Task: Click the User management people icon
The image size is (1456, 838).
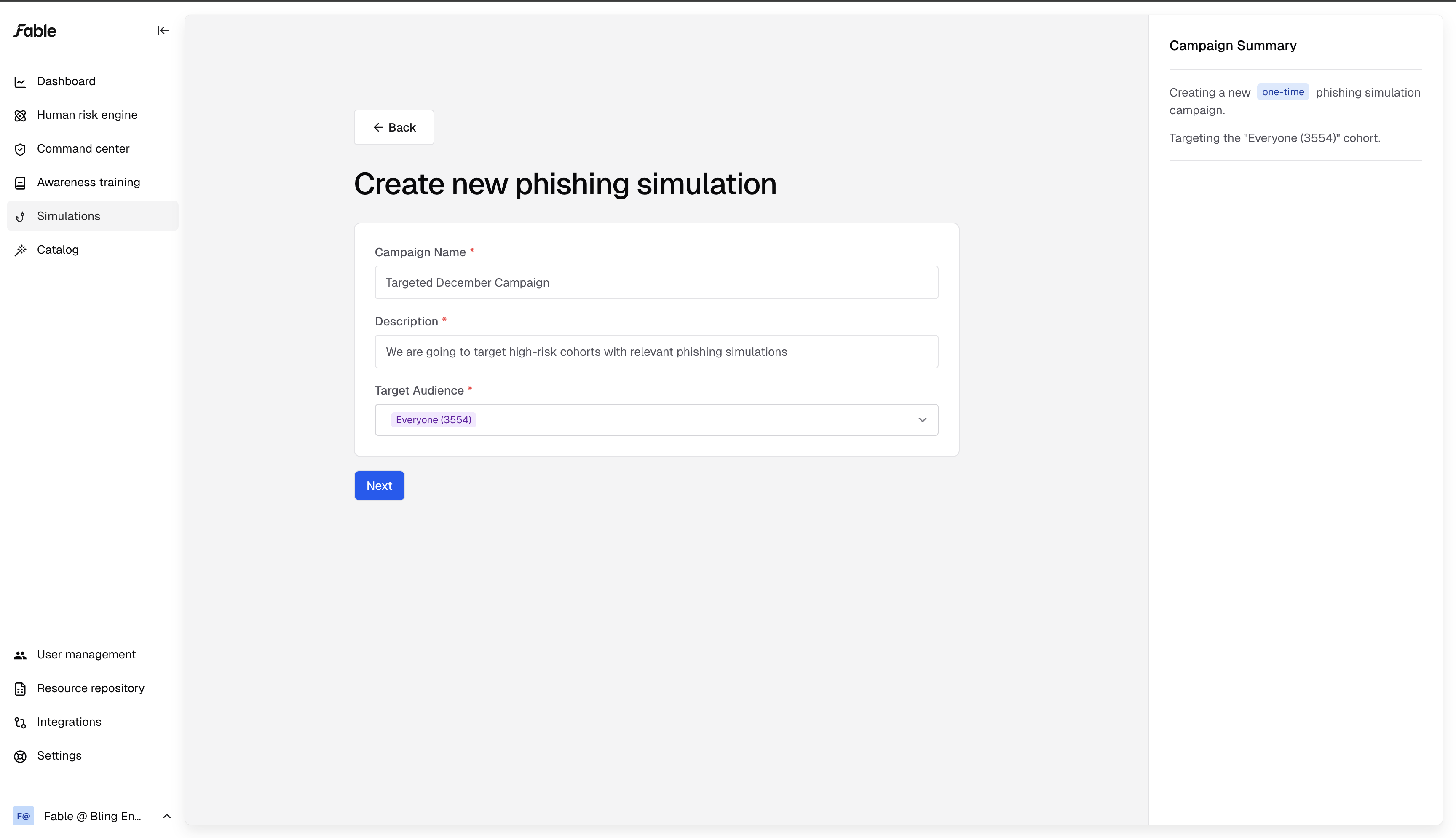Action: pyautogui.click(x=20, y=655)
